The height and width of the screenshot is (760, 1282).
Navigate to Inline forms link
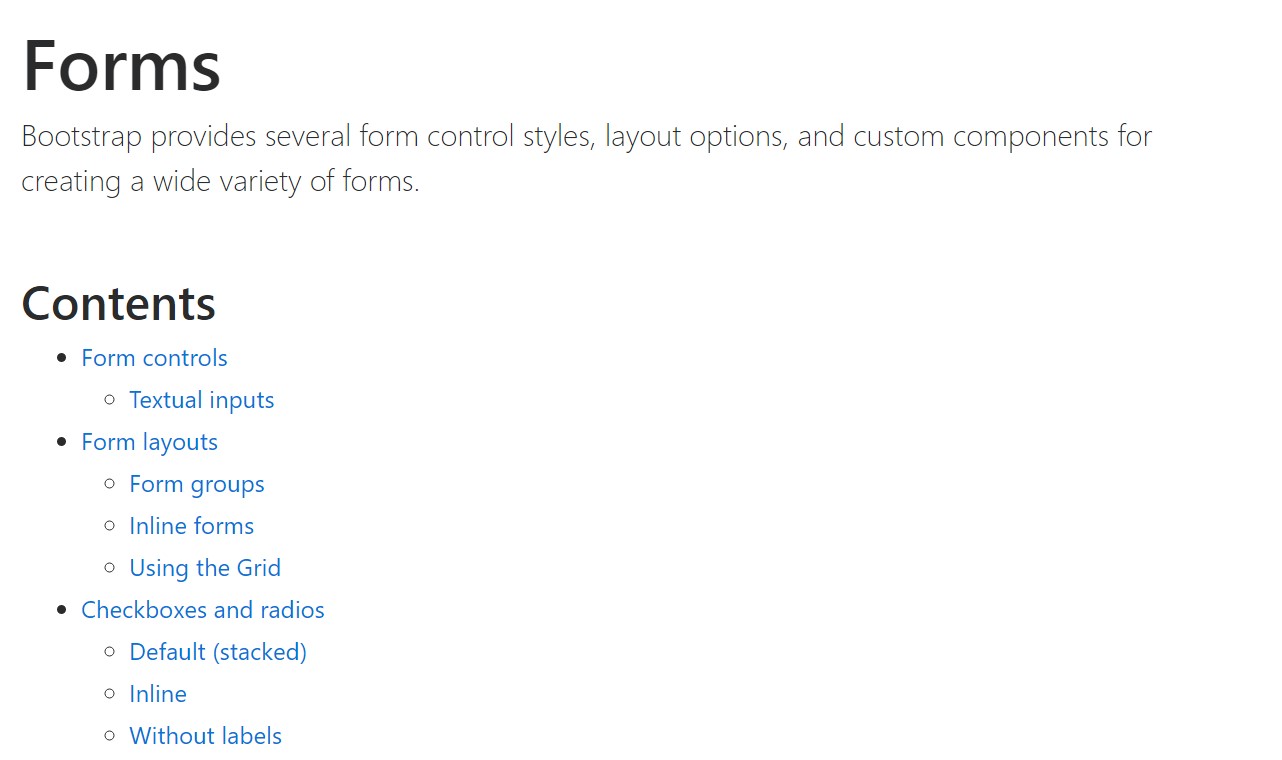[191, 526]
